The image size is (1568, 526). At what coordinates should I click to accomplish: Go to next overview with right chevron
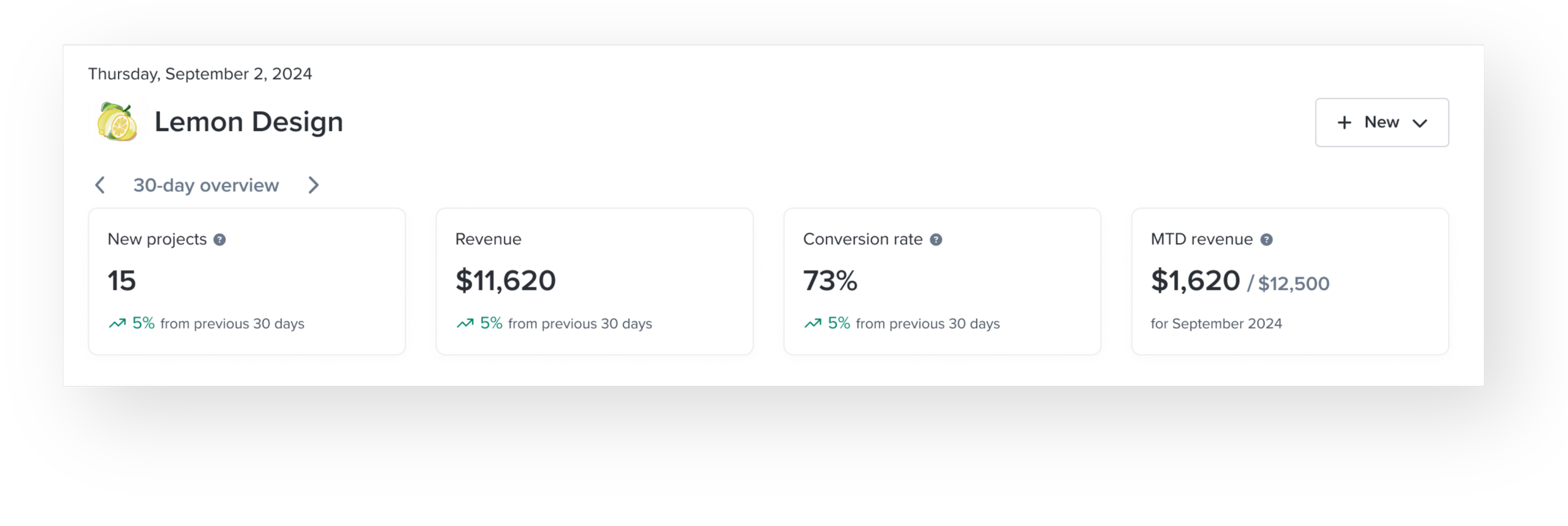[314, 185]
